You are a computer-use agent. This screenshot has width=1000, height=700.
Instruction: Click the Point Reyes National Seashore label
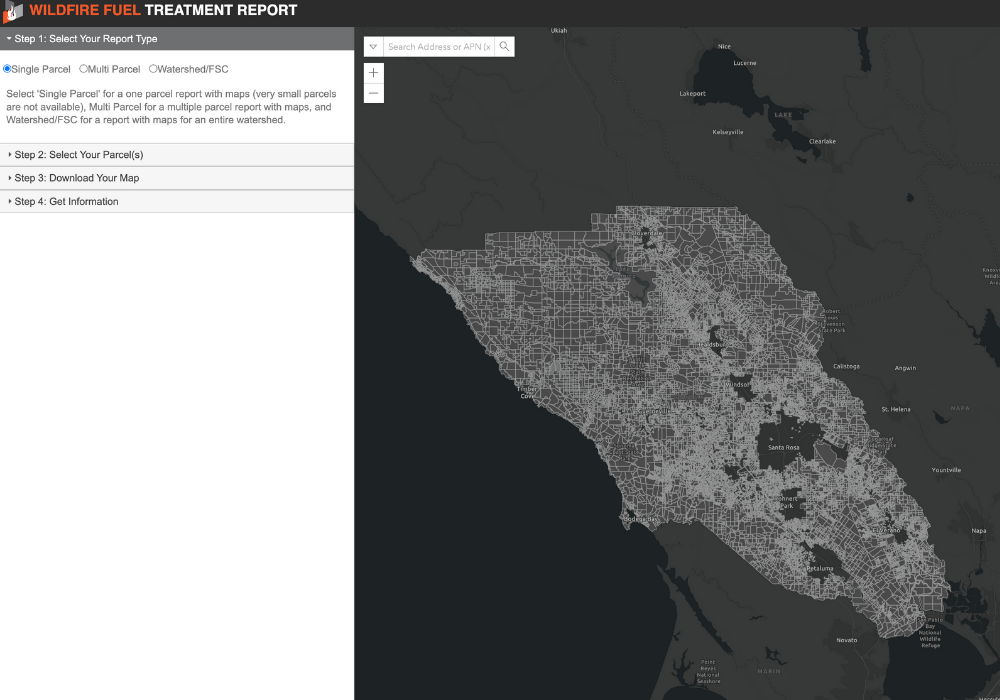(708, 672)
